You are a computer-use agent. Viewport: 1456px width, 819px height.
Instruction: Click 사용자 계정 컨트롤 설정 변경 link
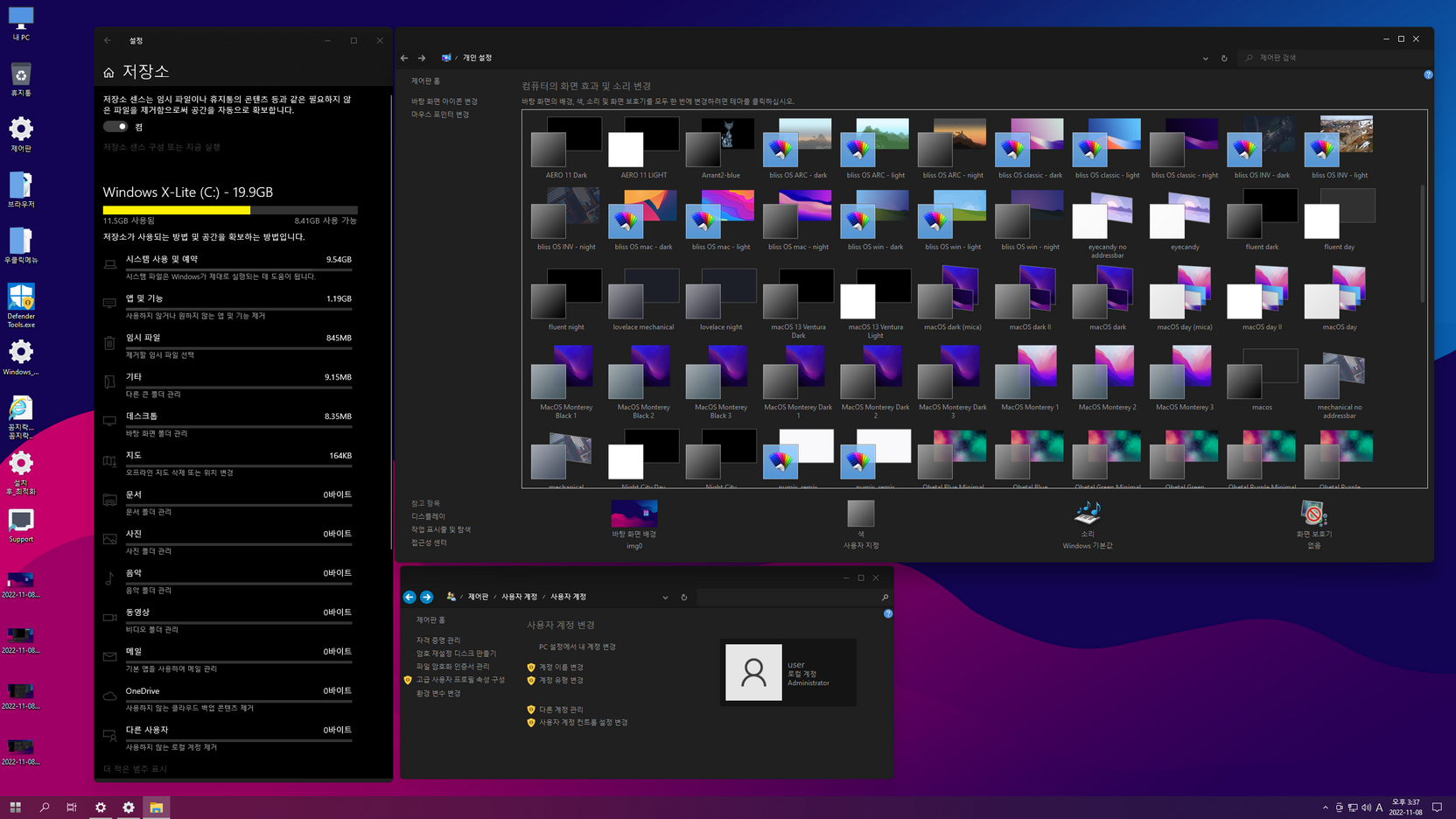pyautogui.click(x=583, y=723)
